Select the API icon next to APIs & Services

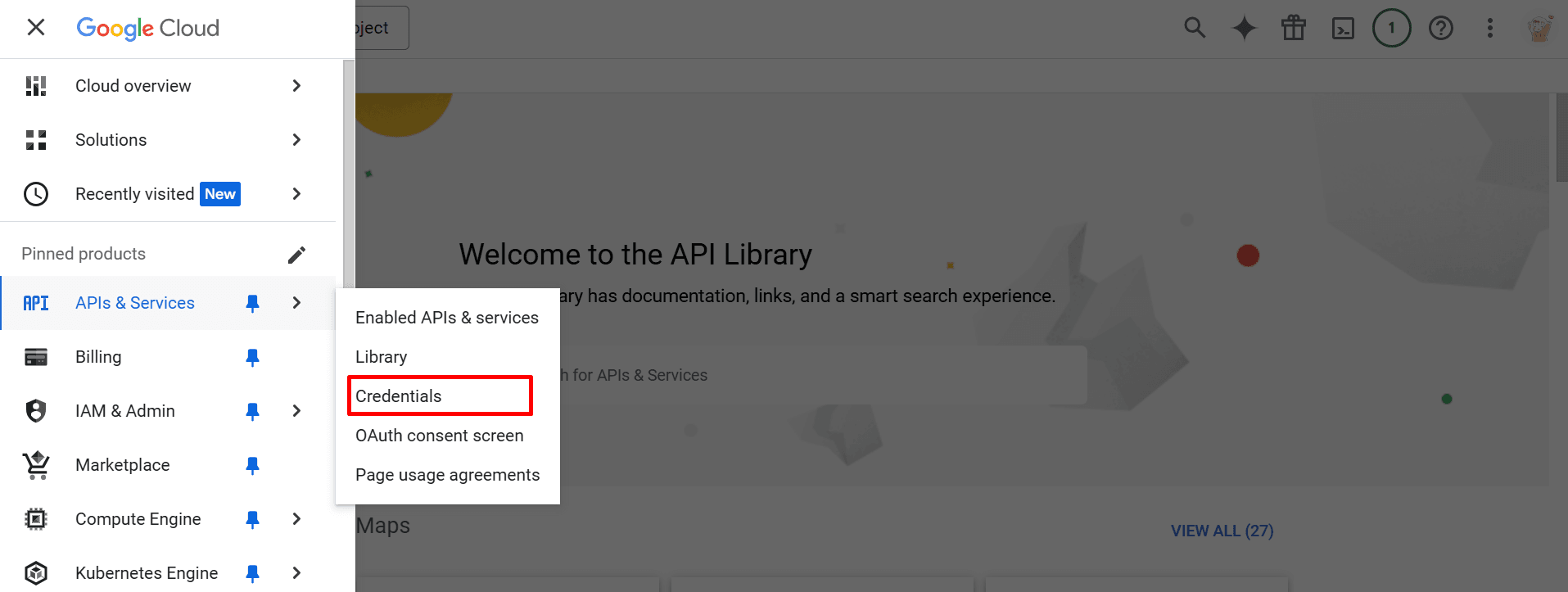pyautogui.click(x=36, y=304)
